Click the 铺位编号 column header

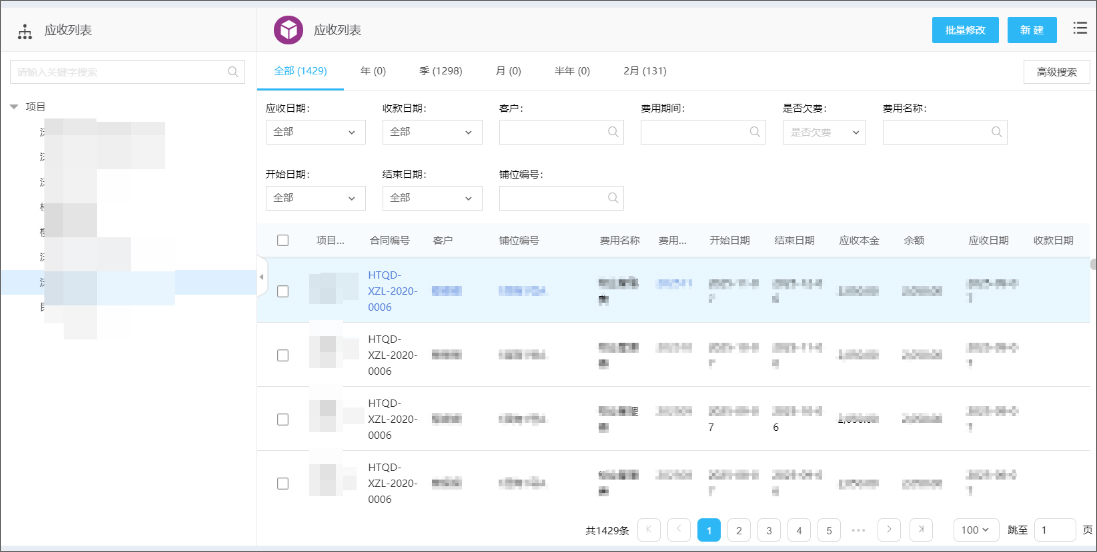(x=518, y=240)
